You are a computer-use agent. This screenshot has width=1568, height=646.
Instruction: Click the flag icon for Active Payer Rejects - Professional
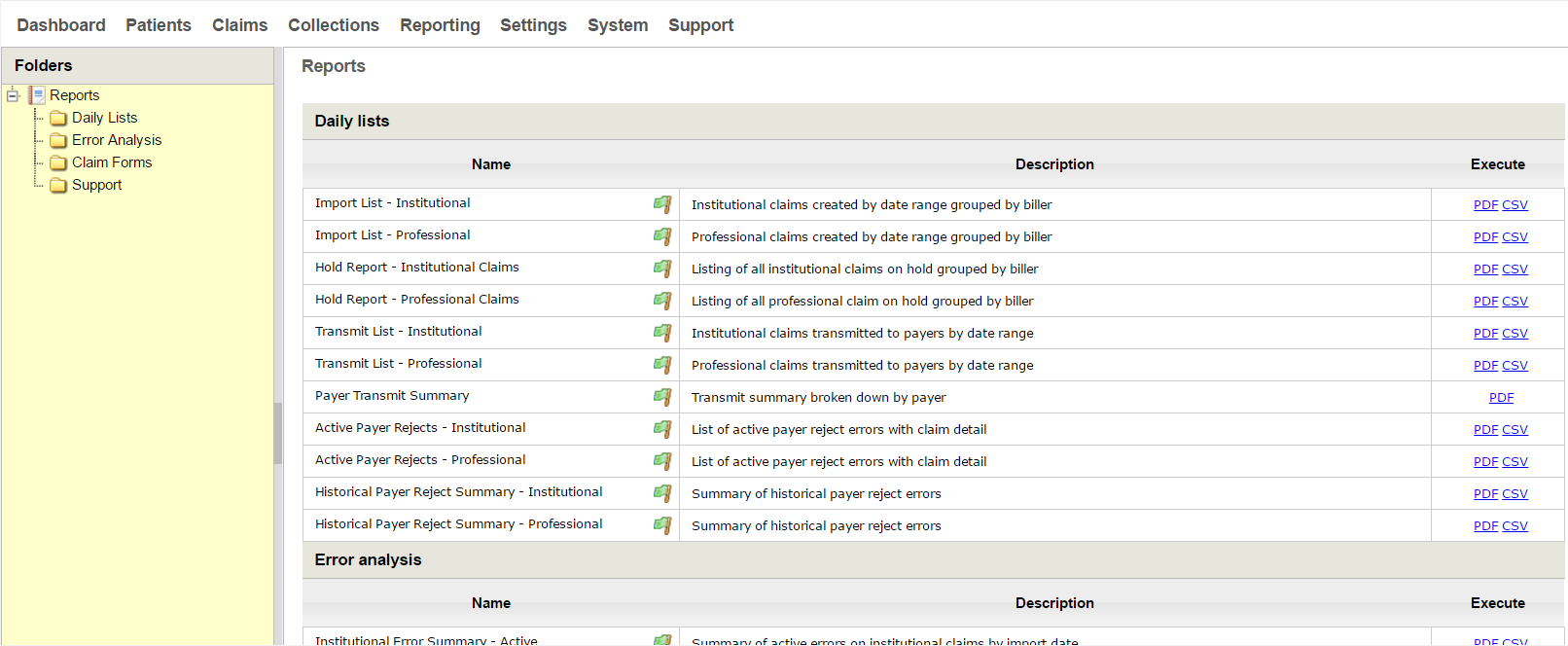coord(662,461)
